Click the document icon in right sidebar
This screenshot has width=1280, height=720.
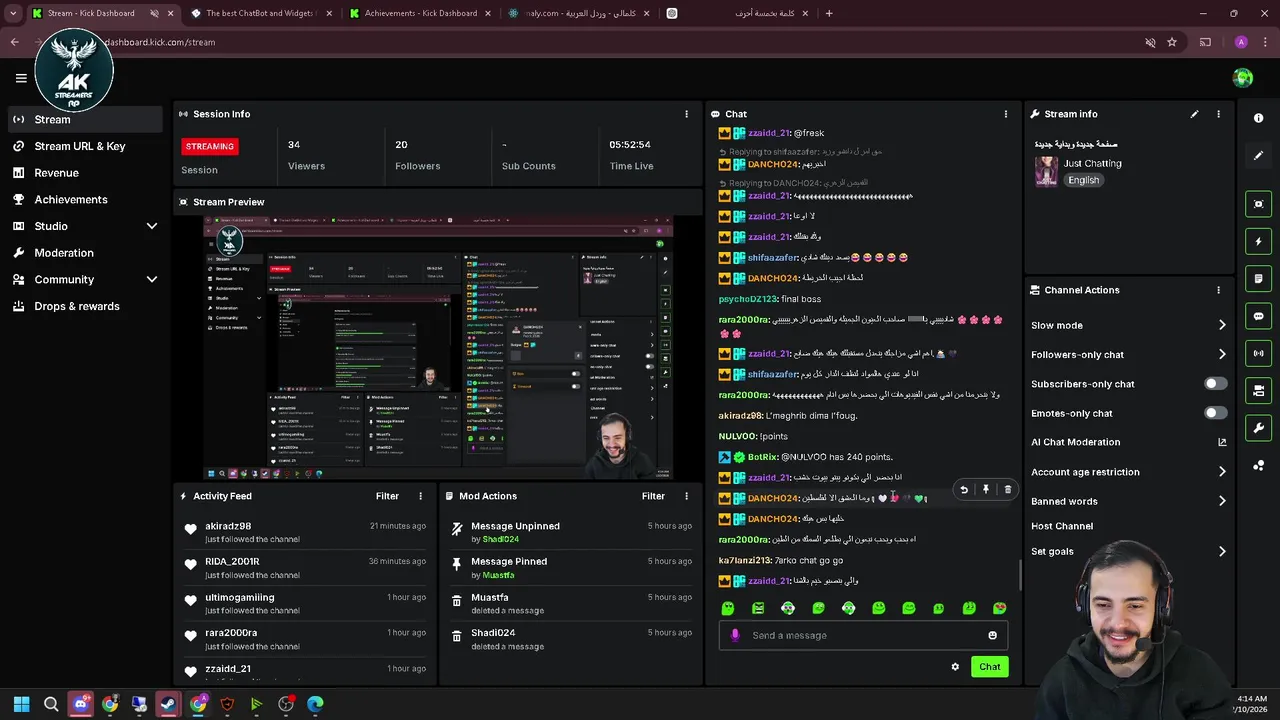(x=1258, y=279)
